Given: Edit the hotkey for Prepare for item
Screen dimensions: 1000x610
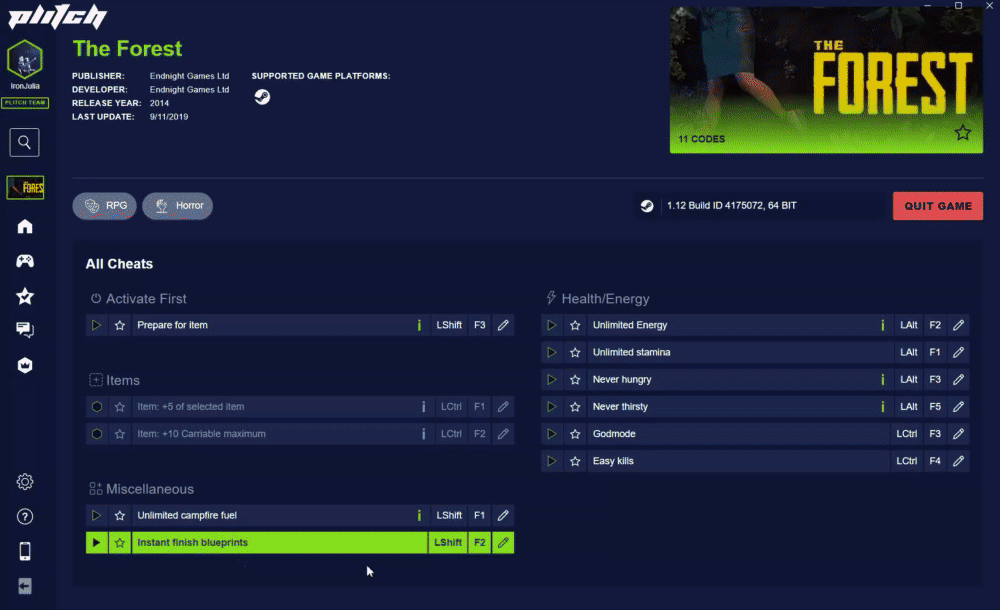Looking at the screenshot, I should (503, 325).
